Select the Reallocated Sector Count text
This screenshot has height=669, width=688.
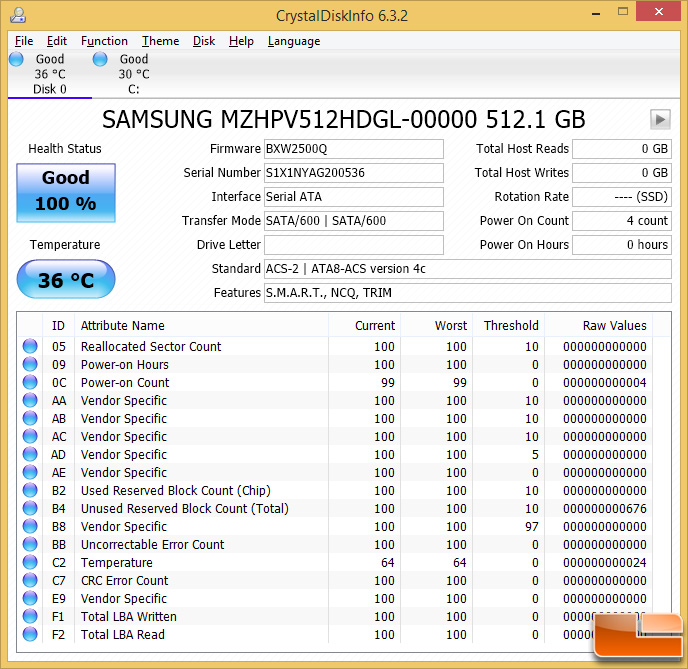151,347
